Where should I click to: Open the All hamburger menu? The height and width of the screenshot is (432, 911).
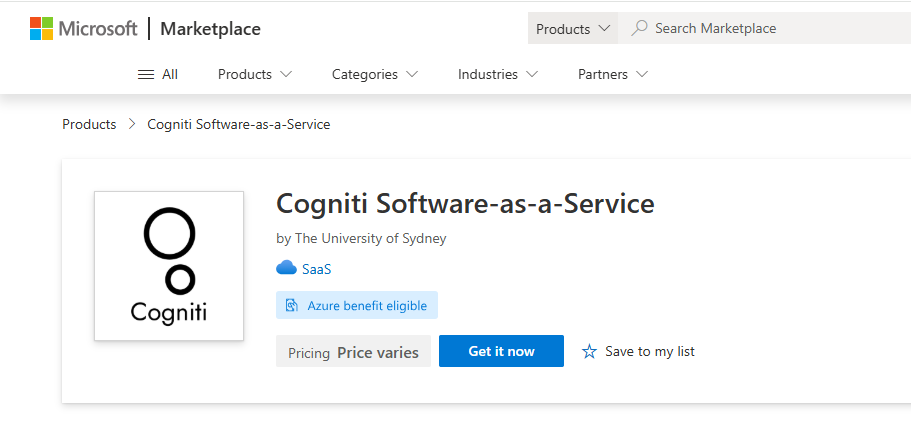(157, 74)
